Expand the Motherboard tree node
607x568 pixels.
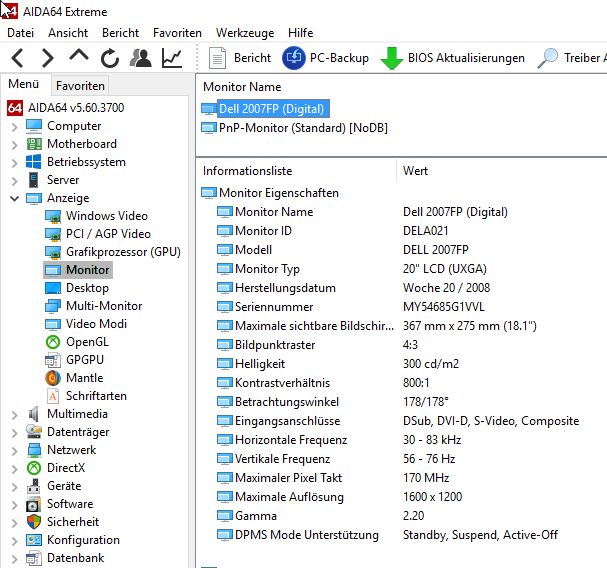[15, 145]
